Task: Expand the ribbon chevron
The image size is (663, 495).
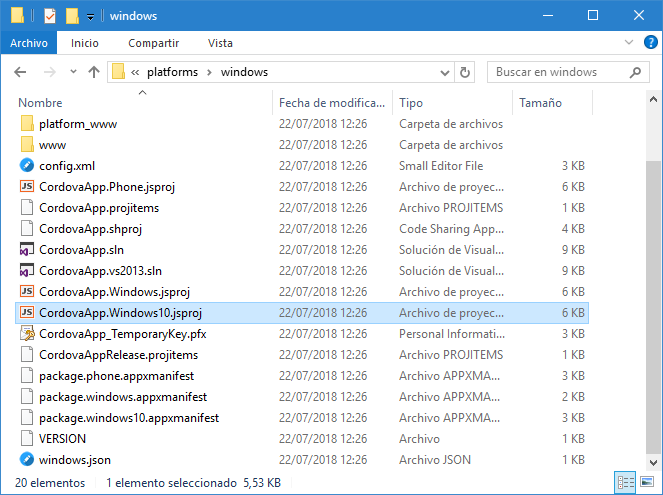Action: [629, 42]
